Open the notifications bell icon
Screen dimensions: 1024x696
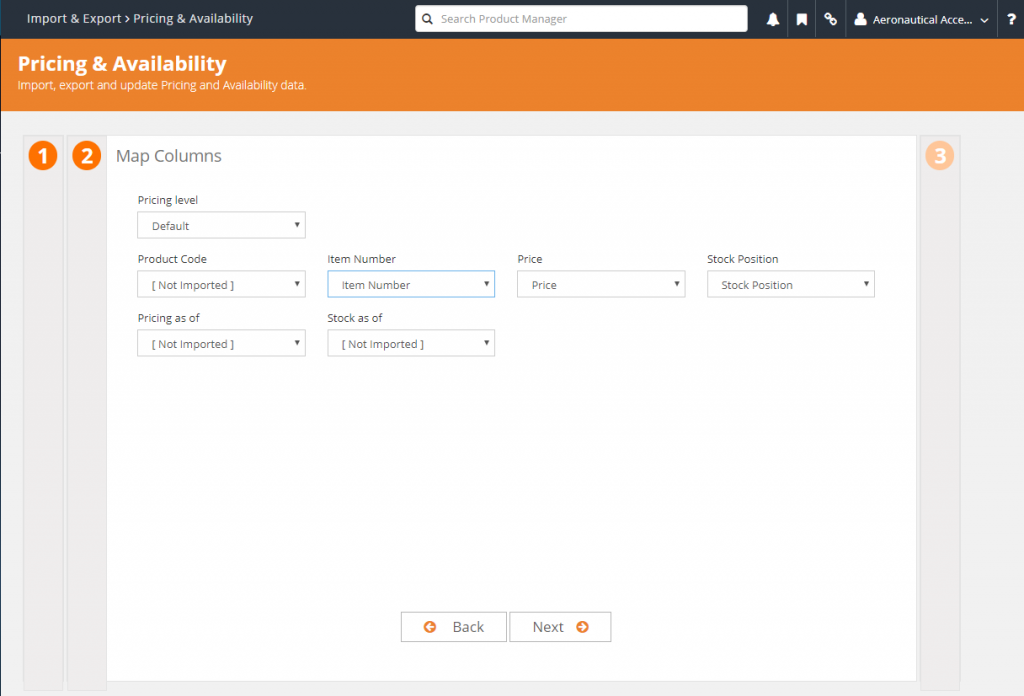tap(771, 18)
